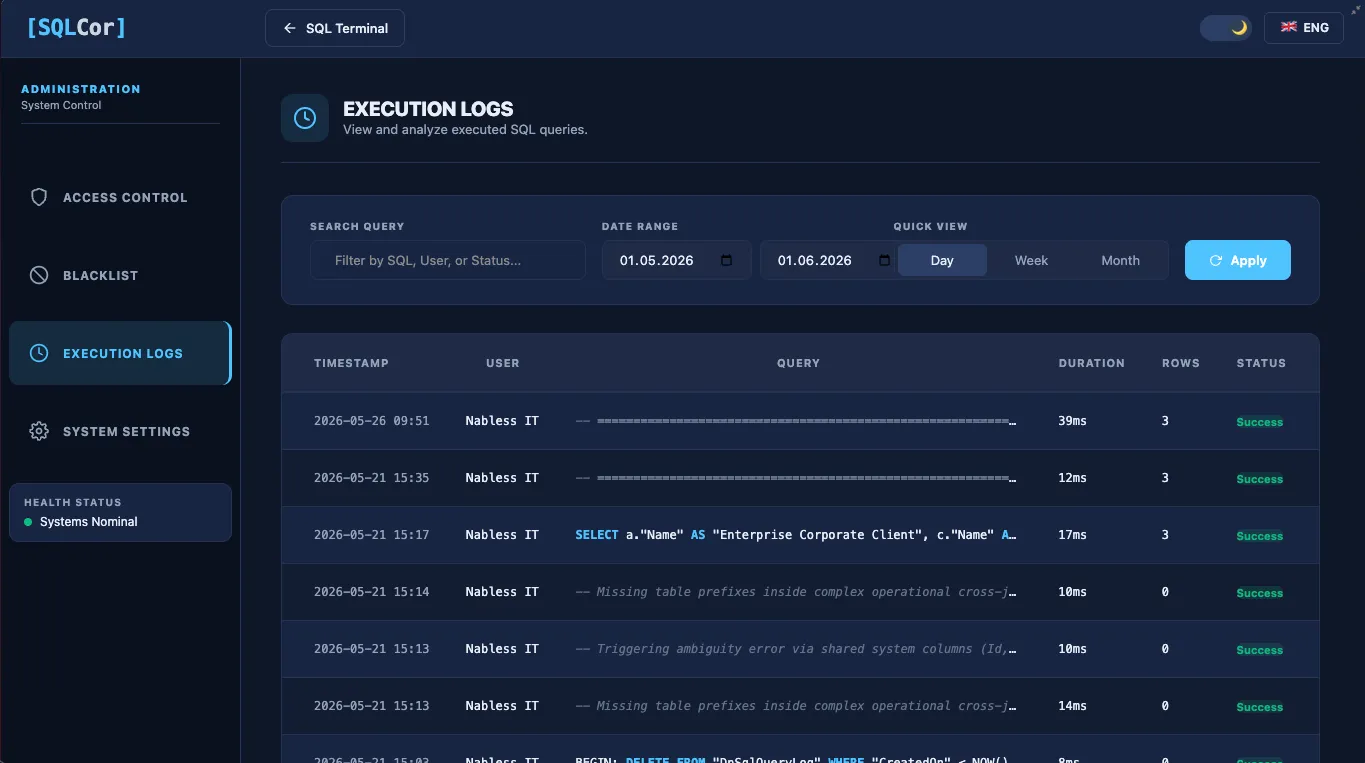The image size is (1365, 763).
Task: Focus the Search Query filter field
Action: [x=448, y=260]
